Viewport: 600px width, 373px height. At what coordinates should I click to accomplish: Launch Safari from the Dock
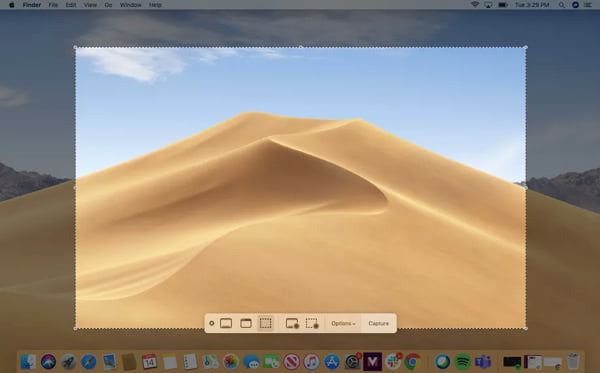[89, 362]
